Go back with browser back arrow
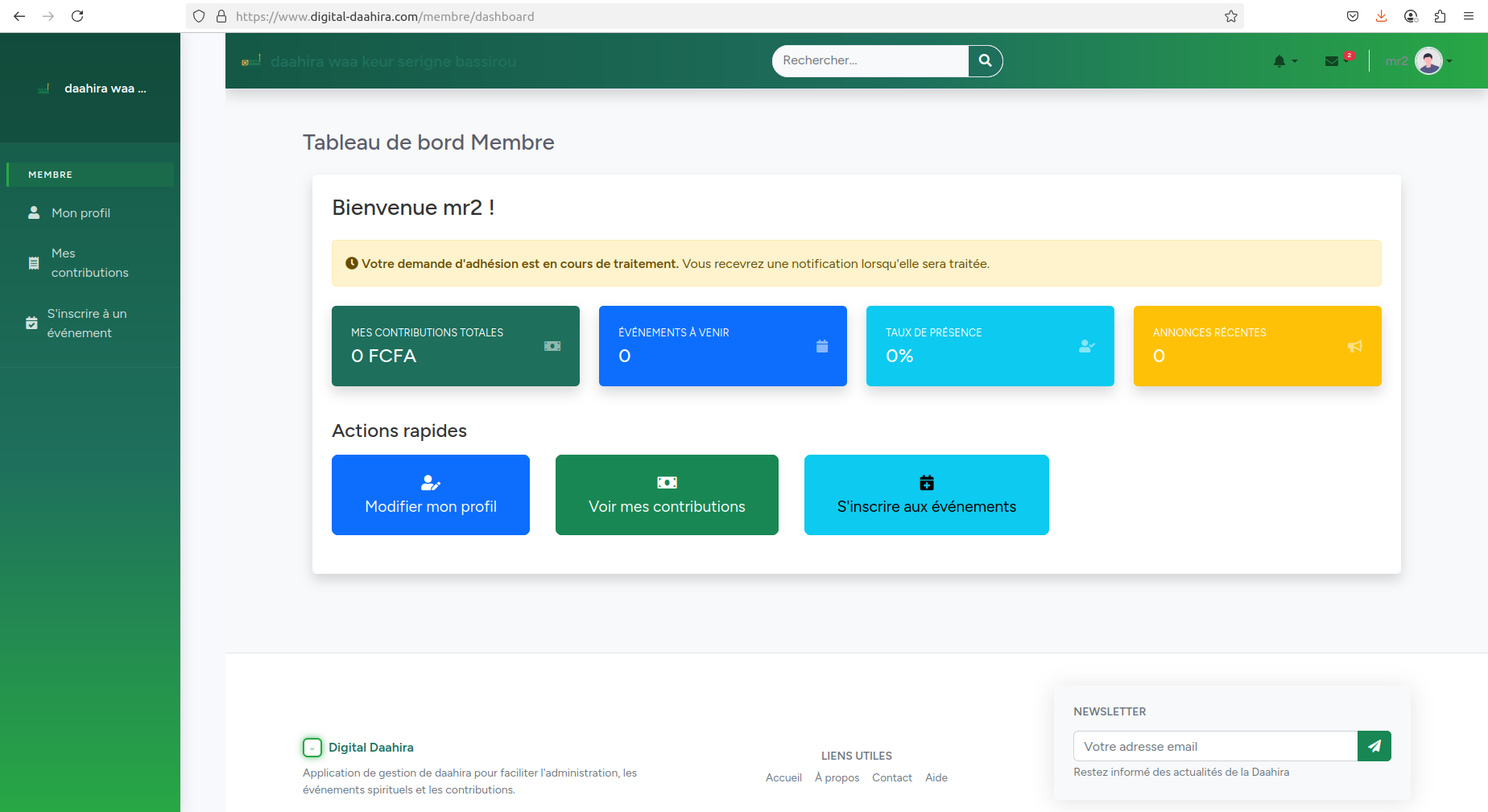The width and height of the screenshot is (1488, 812). 19,16
